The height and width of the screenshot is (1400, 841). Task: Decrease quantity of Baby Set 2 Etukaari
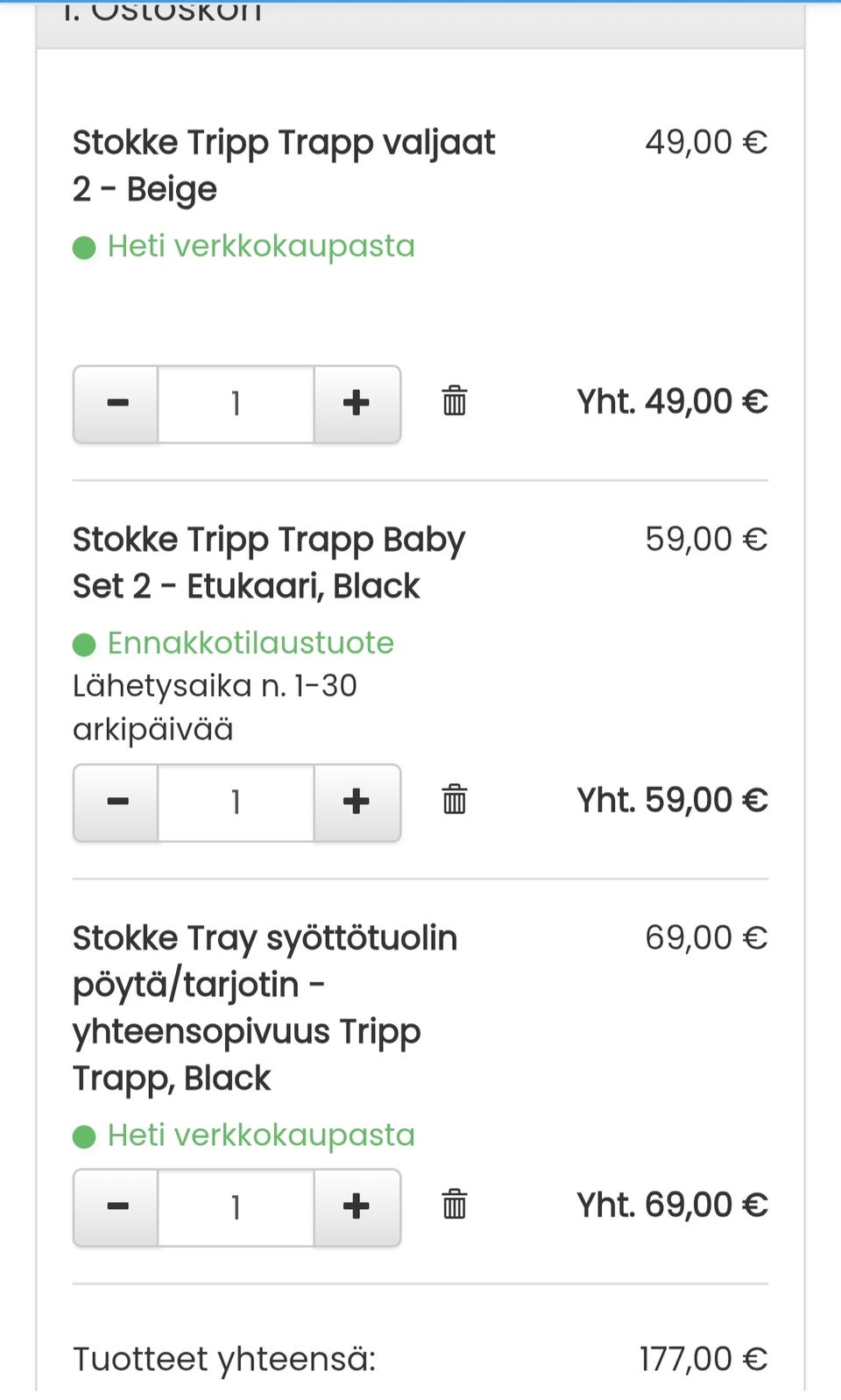tap(117, 803)
